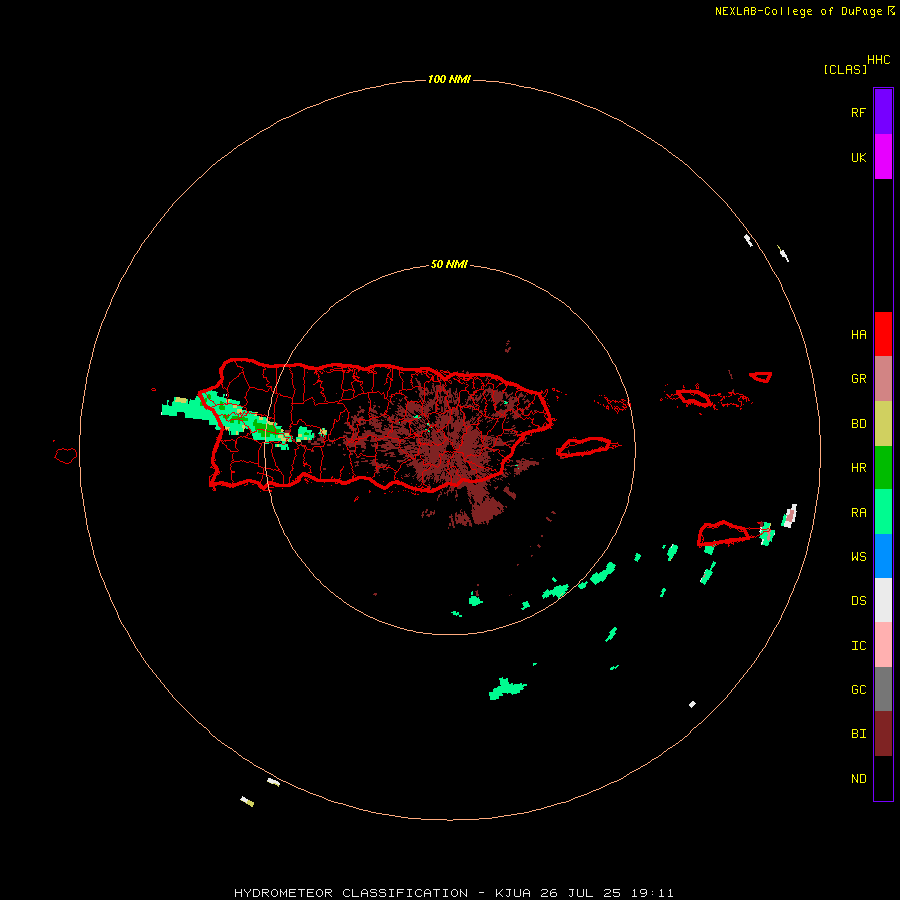This screenshot has height=900, width=900.
Task: Click the HR legend label
Action: tap(858, 467)
